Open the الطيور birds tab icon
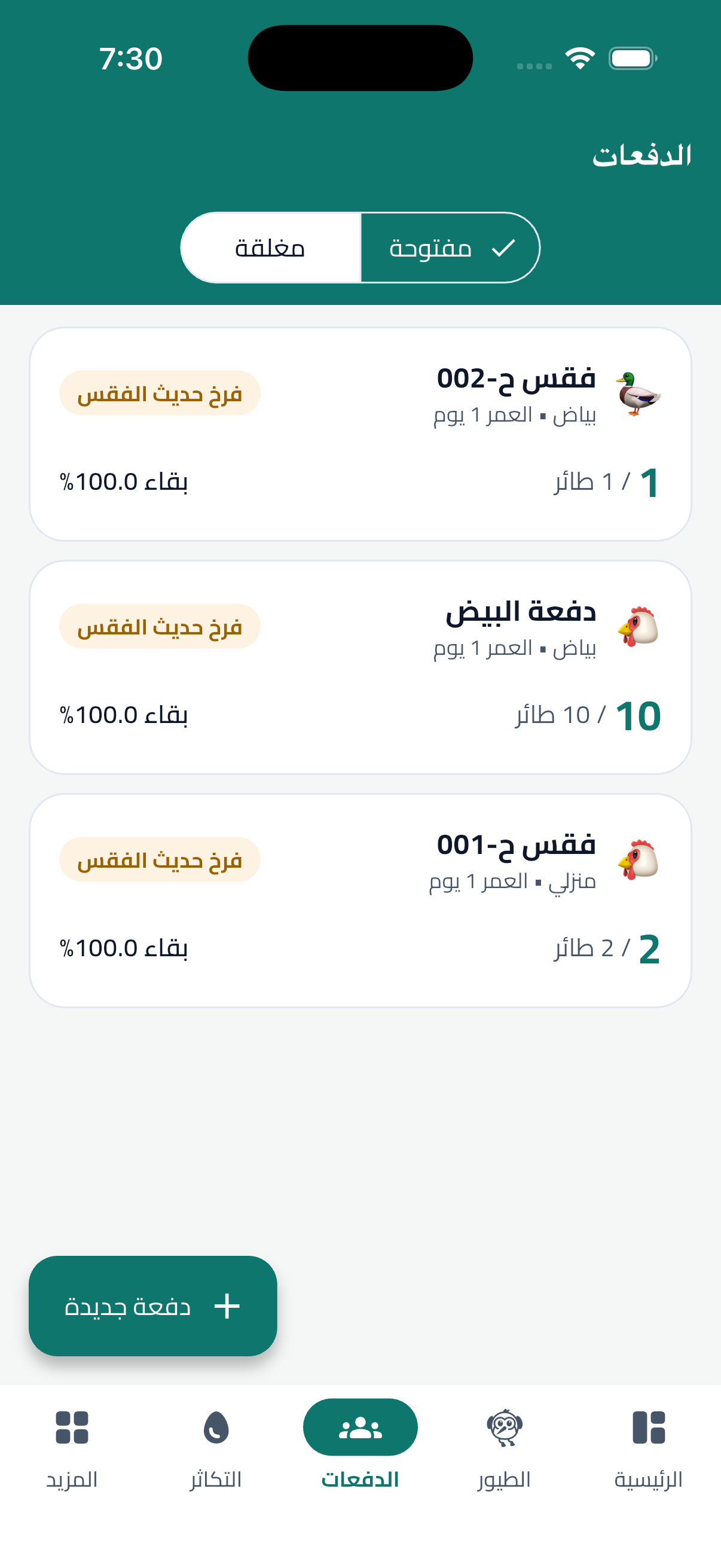The height and width of the screenshot is (1568, 721). [x=505, y=1427]
